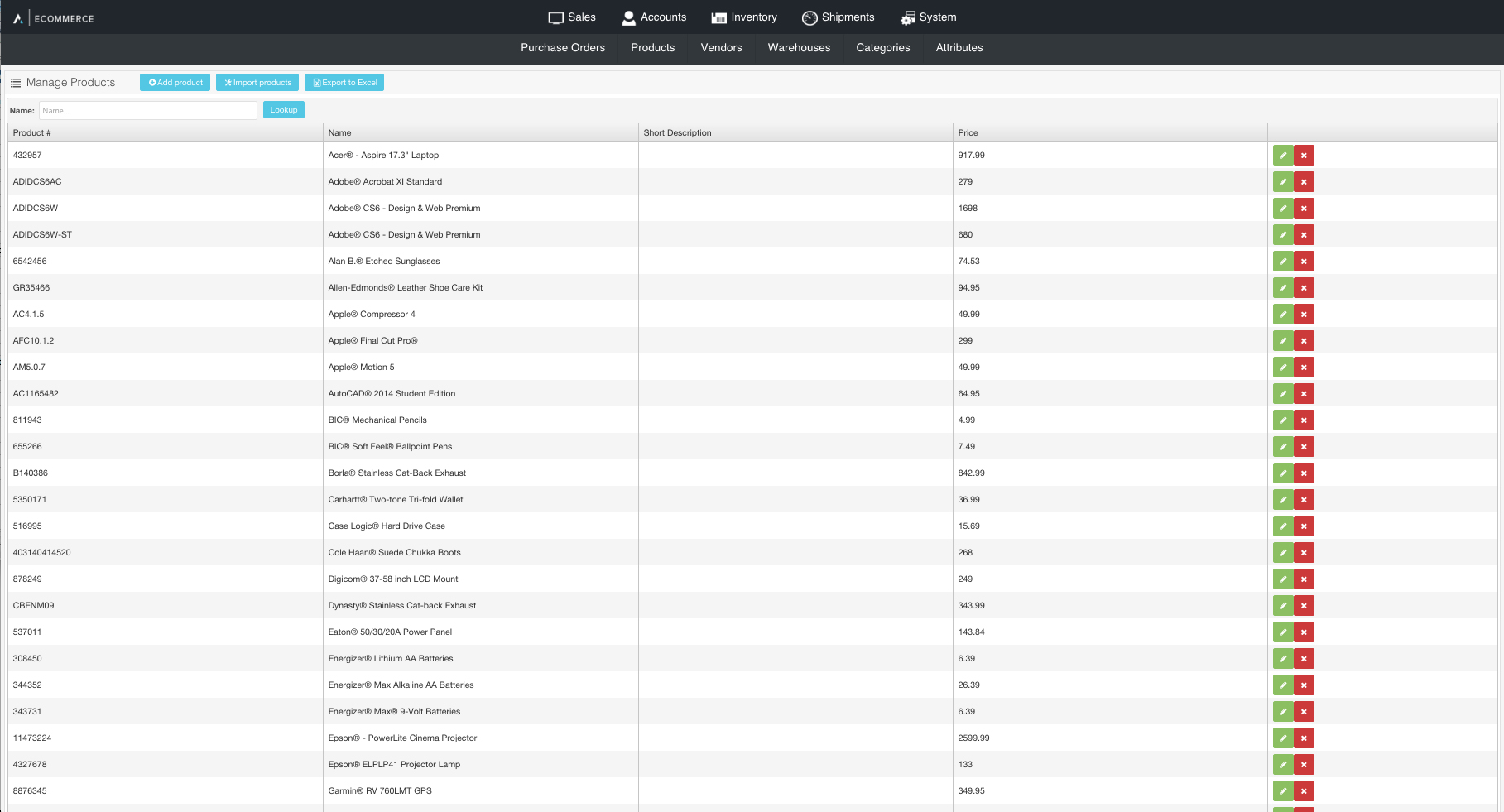Viewport: 1504px width, 812px height.
Task: Click the Product # column header
Action: coord(166,132)
